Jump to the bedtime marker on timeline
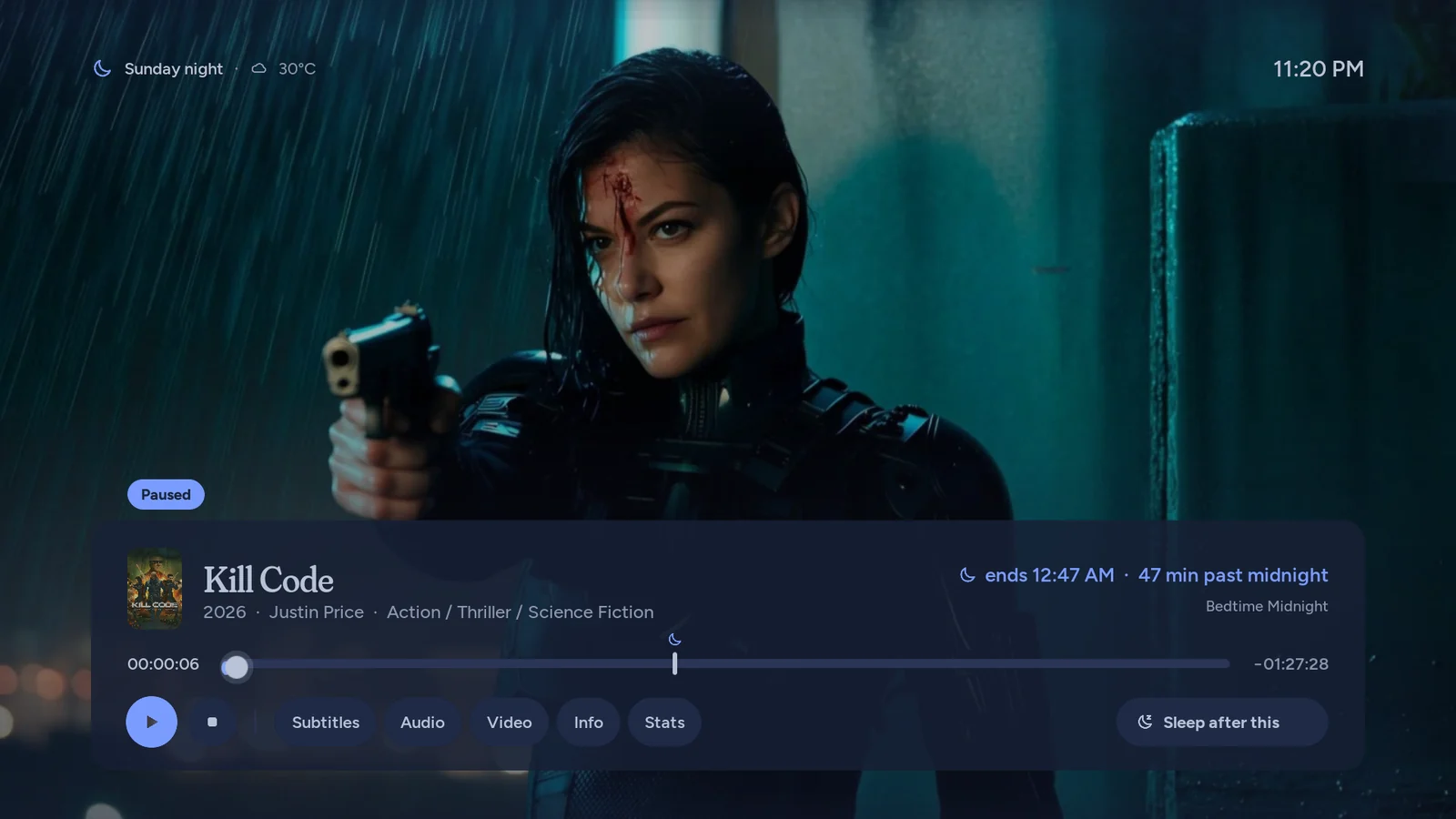This screenshot has height=819, width=1456. 674,663
